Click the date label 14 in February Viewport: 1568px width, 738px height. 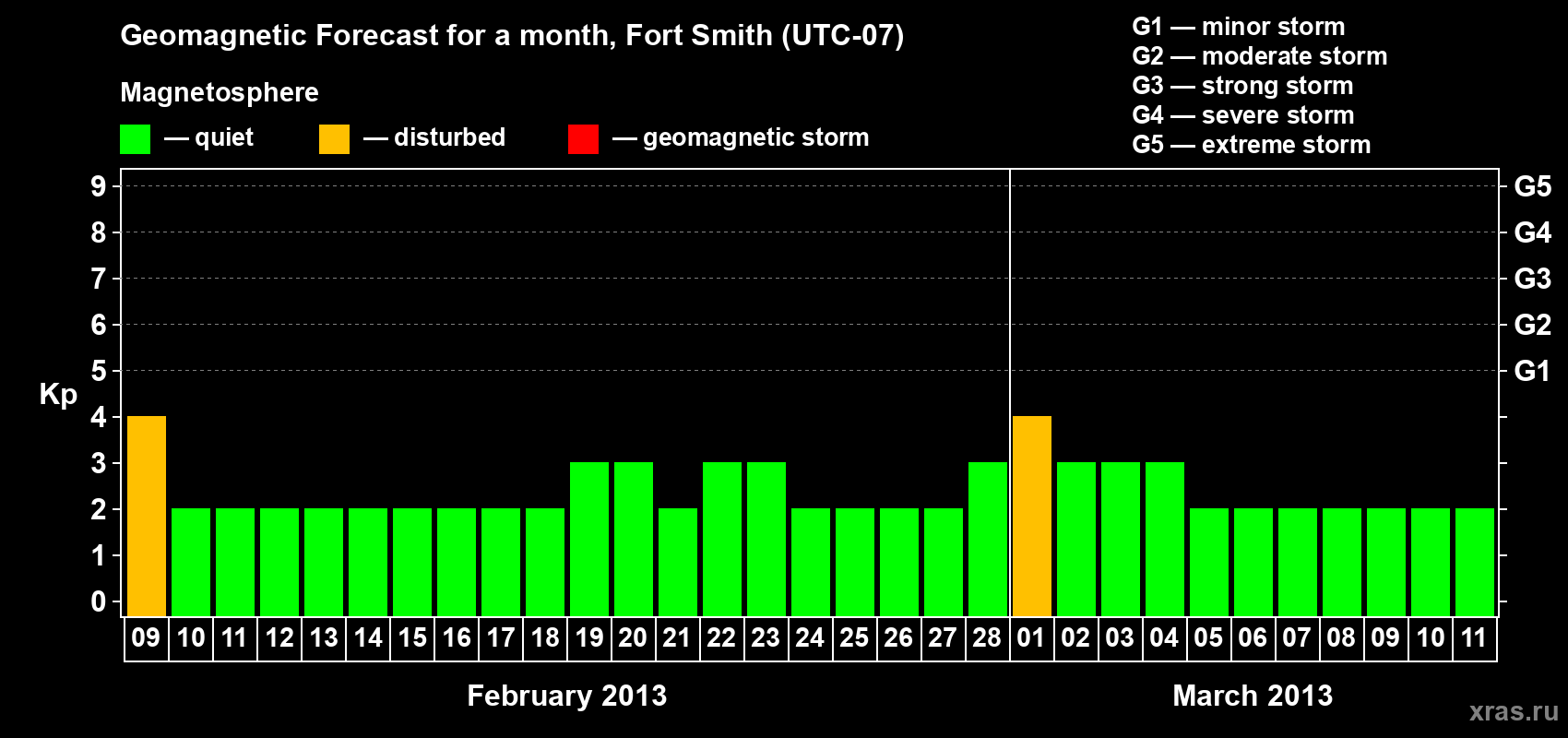(x=368, y=637)
